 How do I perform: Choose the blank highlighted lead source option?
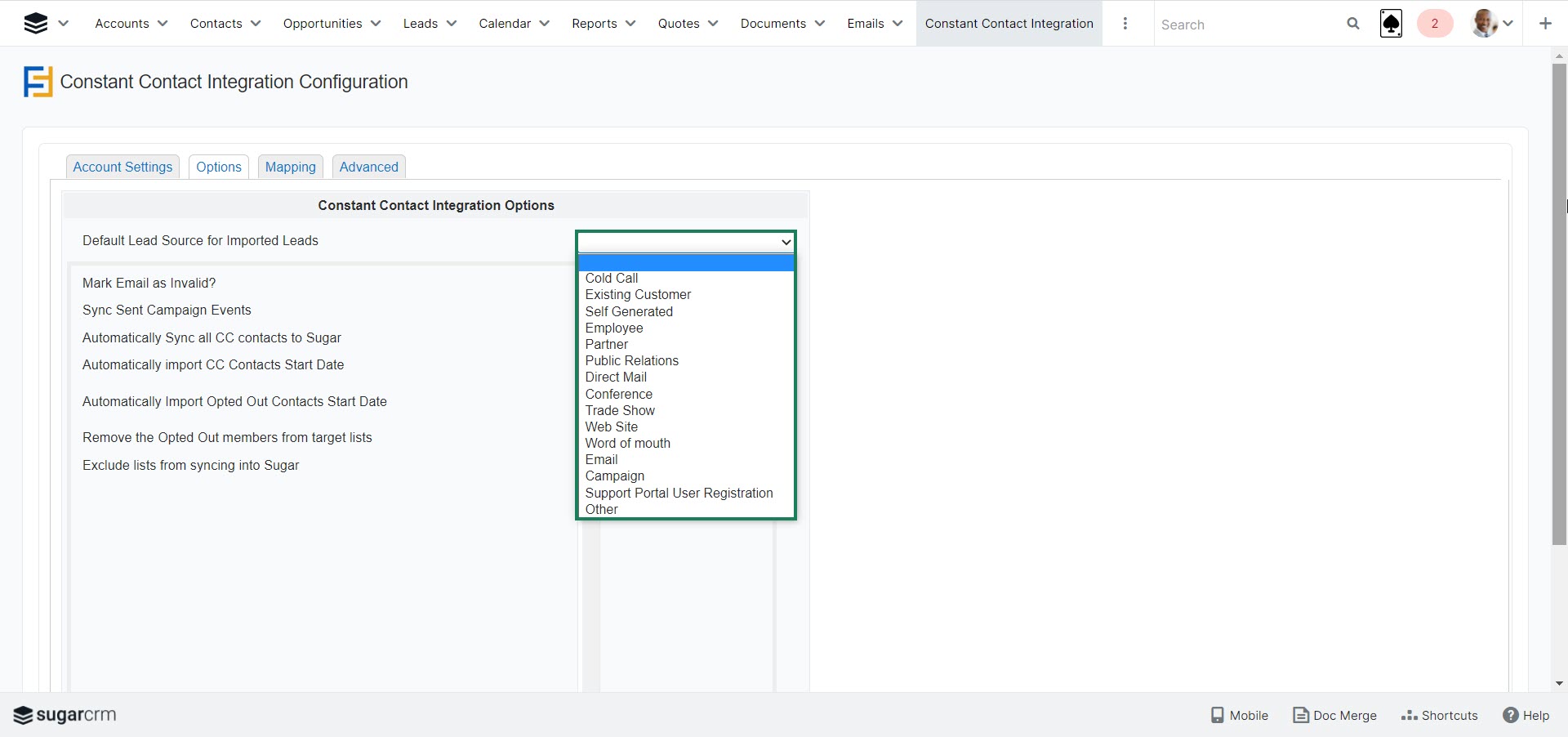686,262
